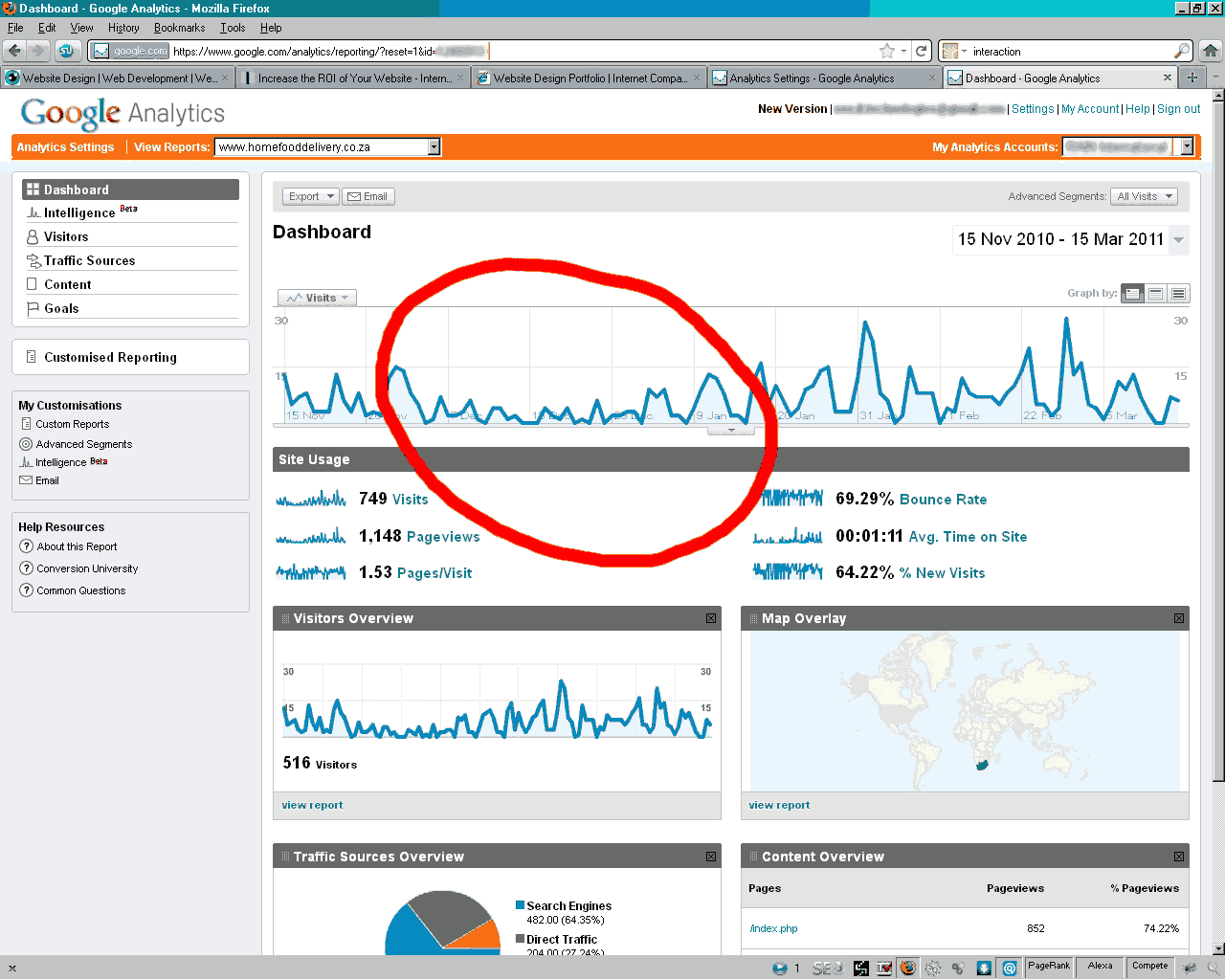The image size is (1225, 980).
Task: Open the My Account link
Action: (x=1090, y=109)
